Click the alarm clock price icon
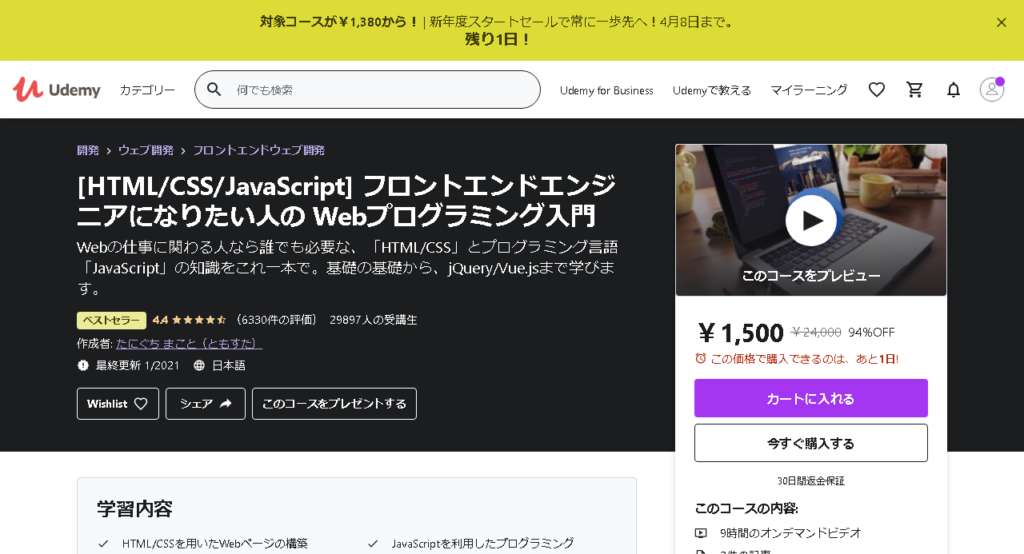The width and height of the screenshot is (1024, 554). 700,358
